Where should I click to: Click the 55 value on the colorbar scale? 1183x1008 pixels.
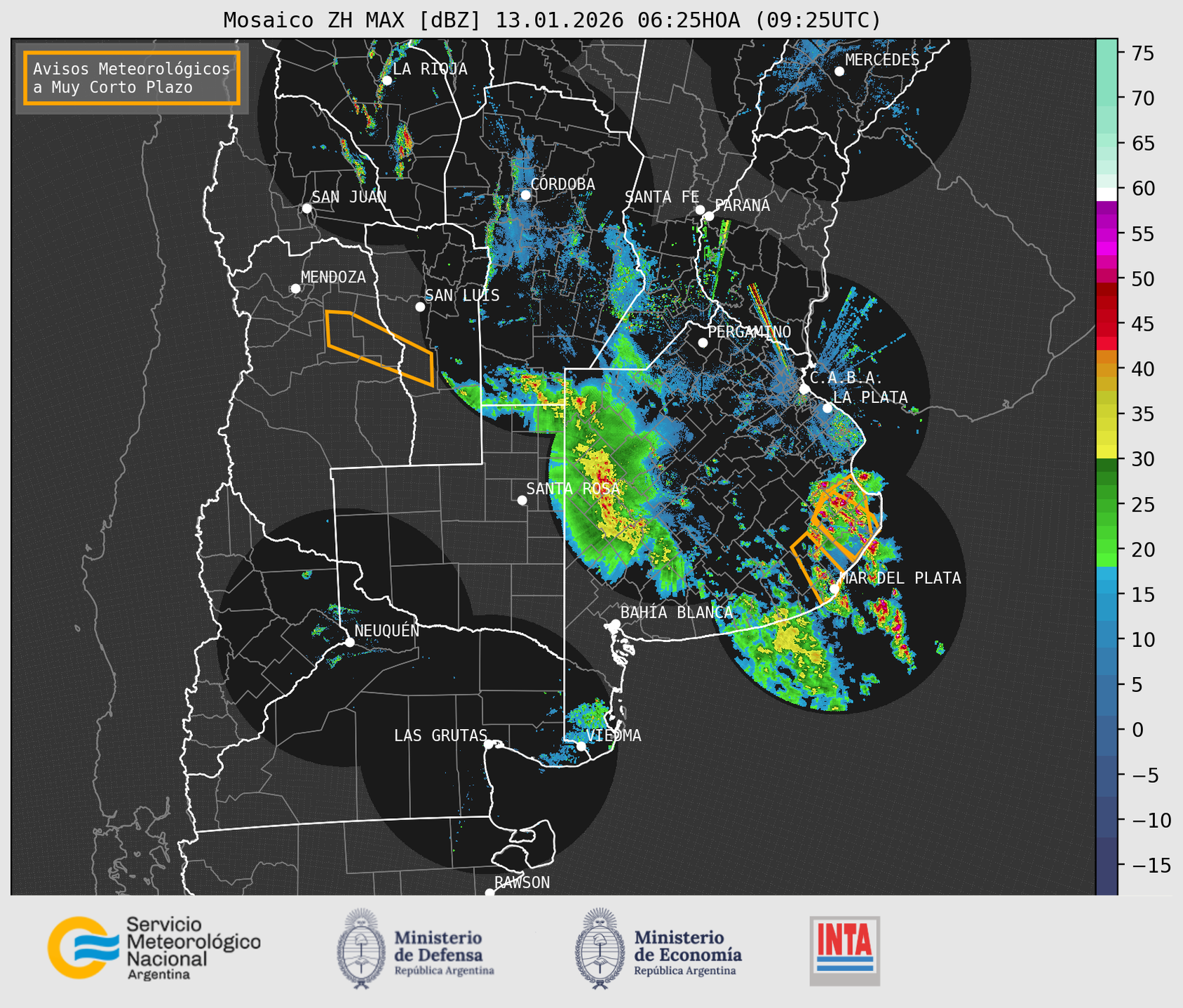[1142, 234]
